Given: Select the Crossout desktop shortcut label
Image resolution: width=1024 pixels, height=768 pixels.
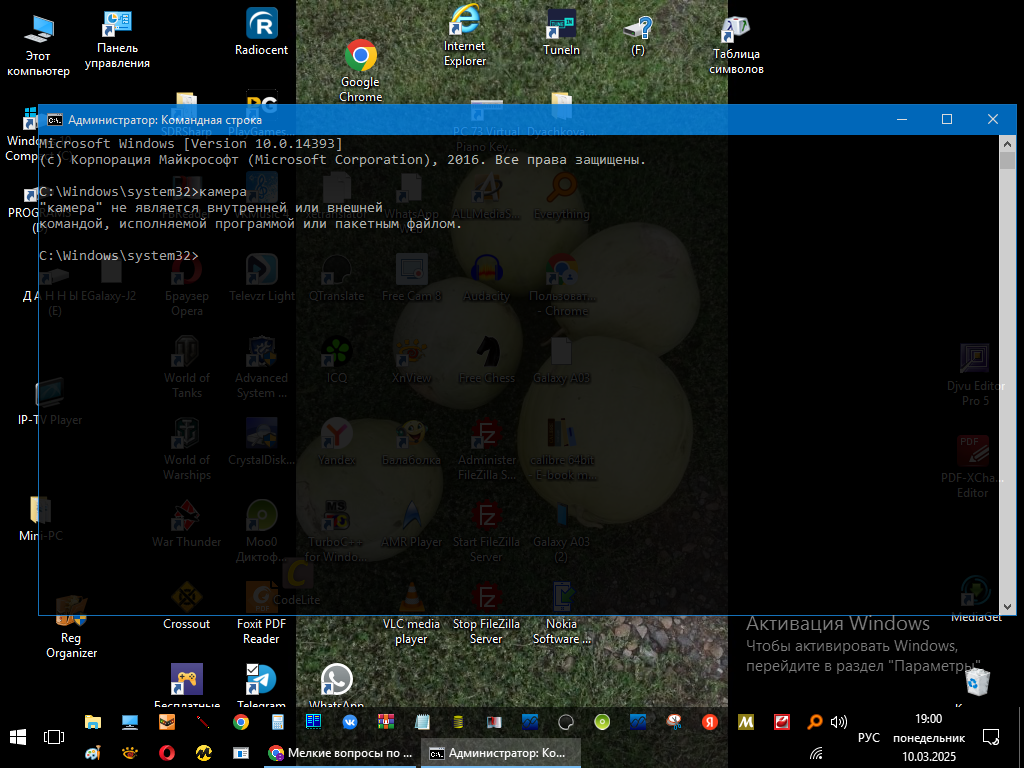Looking at the screenshot, I should click(x=186, y=624).
